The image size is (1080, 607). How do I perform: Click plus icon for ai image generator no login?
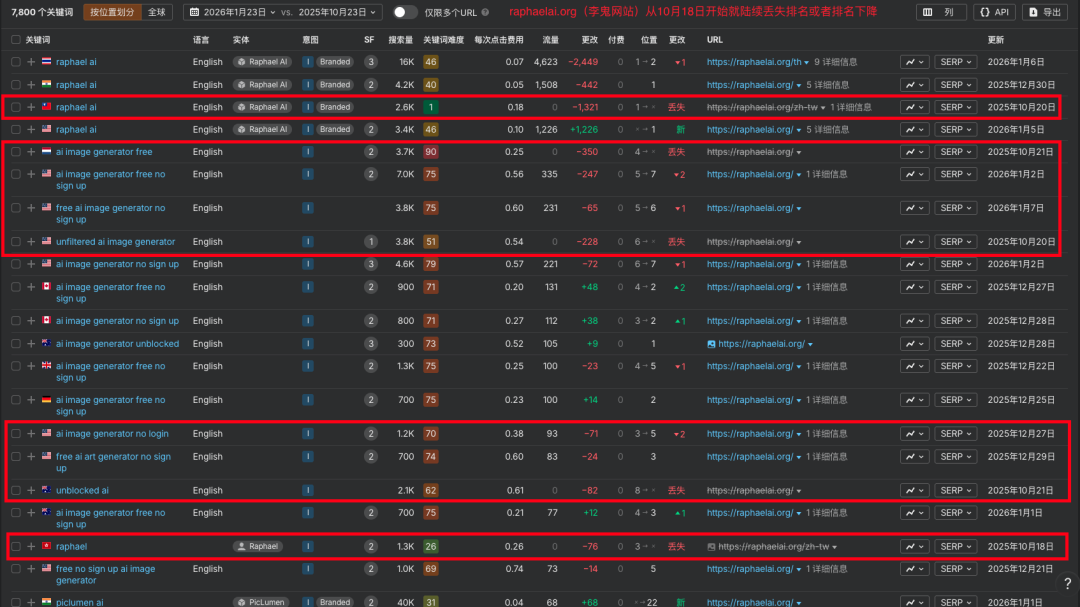[x=31, y=434]
